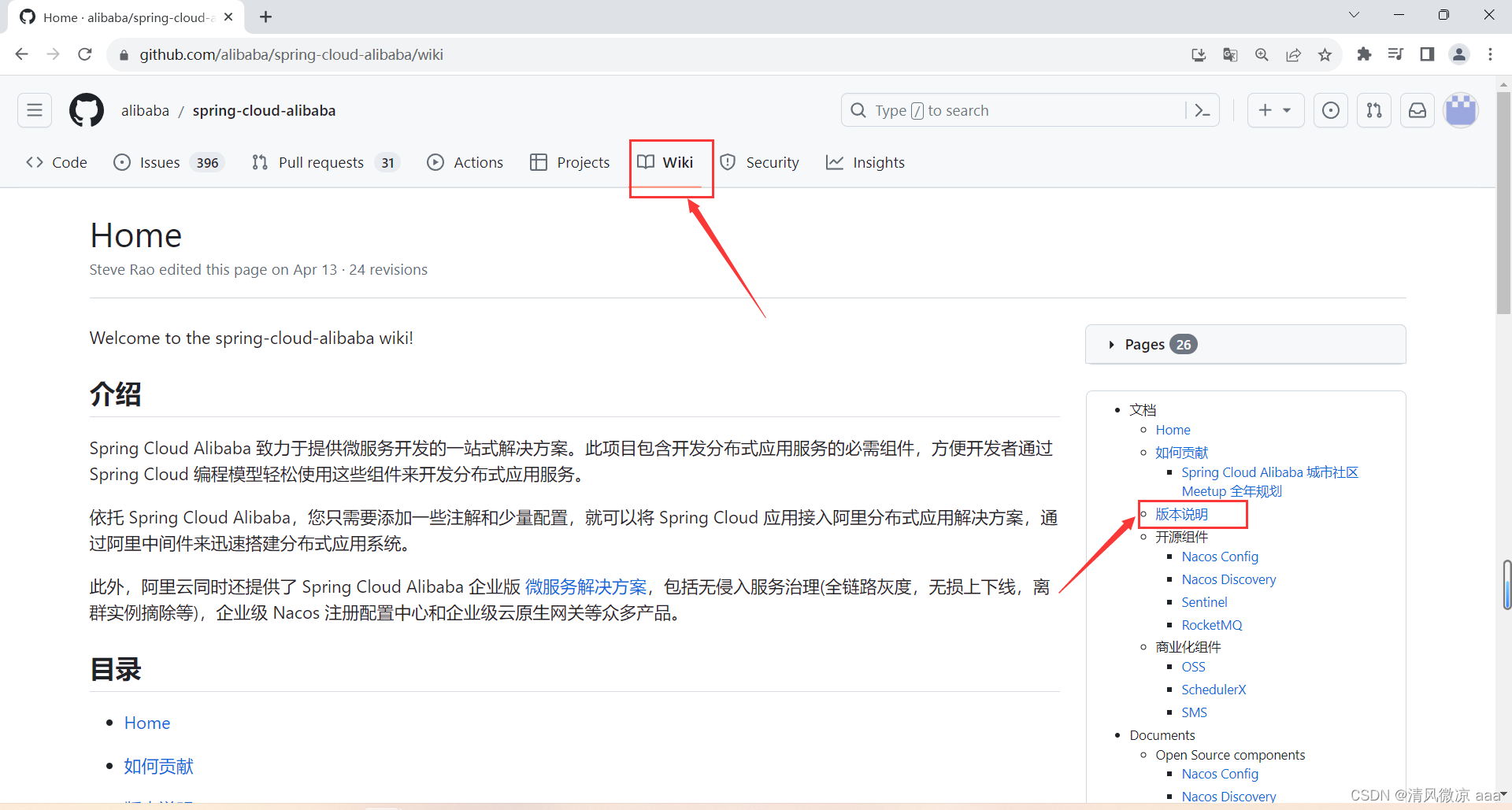Open Spring Cloud Alibaba 城市社区 Meetup link
The height and width of the screenshot is (810, 1512).
[x=1269, y=482]
